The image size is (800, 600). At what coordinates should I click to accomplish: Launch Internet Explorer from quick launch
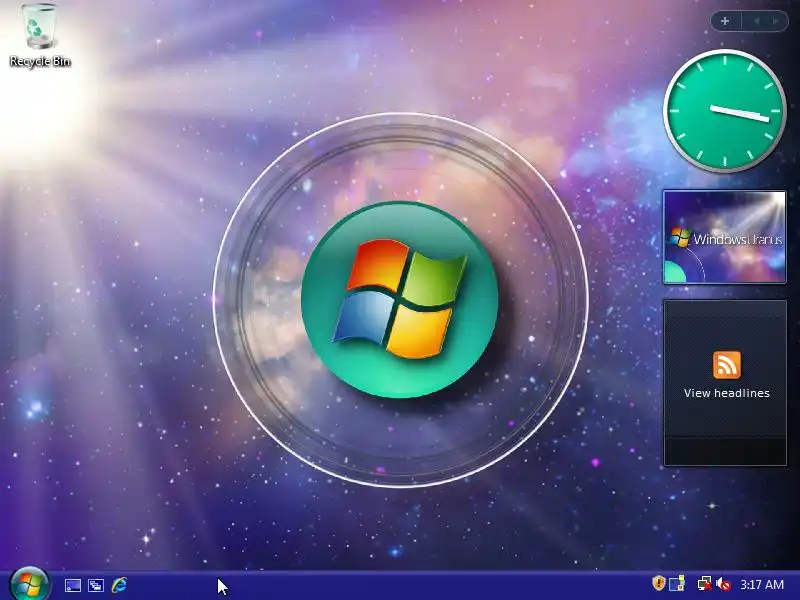tap(119, 585)
